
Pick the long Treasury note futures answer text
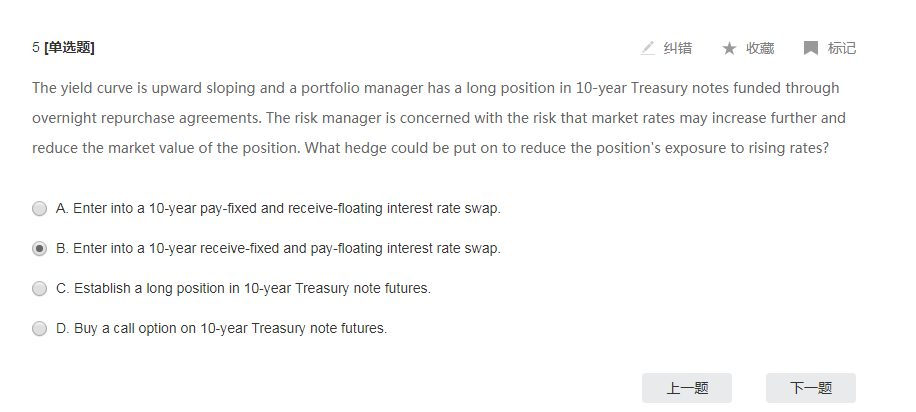(244, 288)
